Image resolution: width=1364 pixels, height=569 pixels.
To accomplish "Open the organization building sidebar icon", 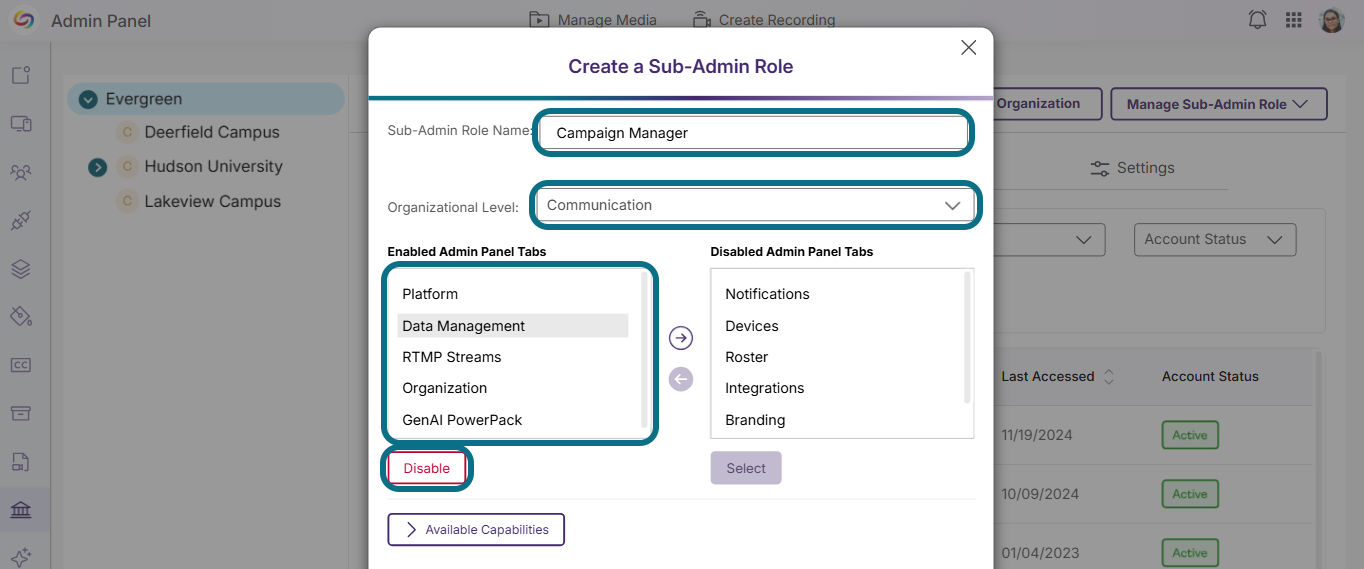I will [21, 510].
